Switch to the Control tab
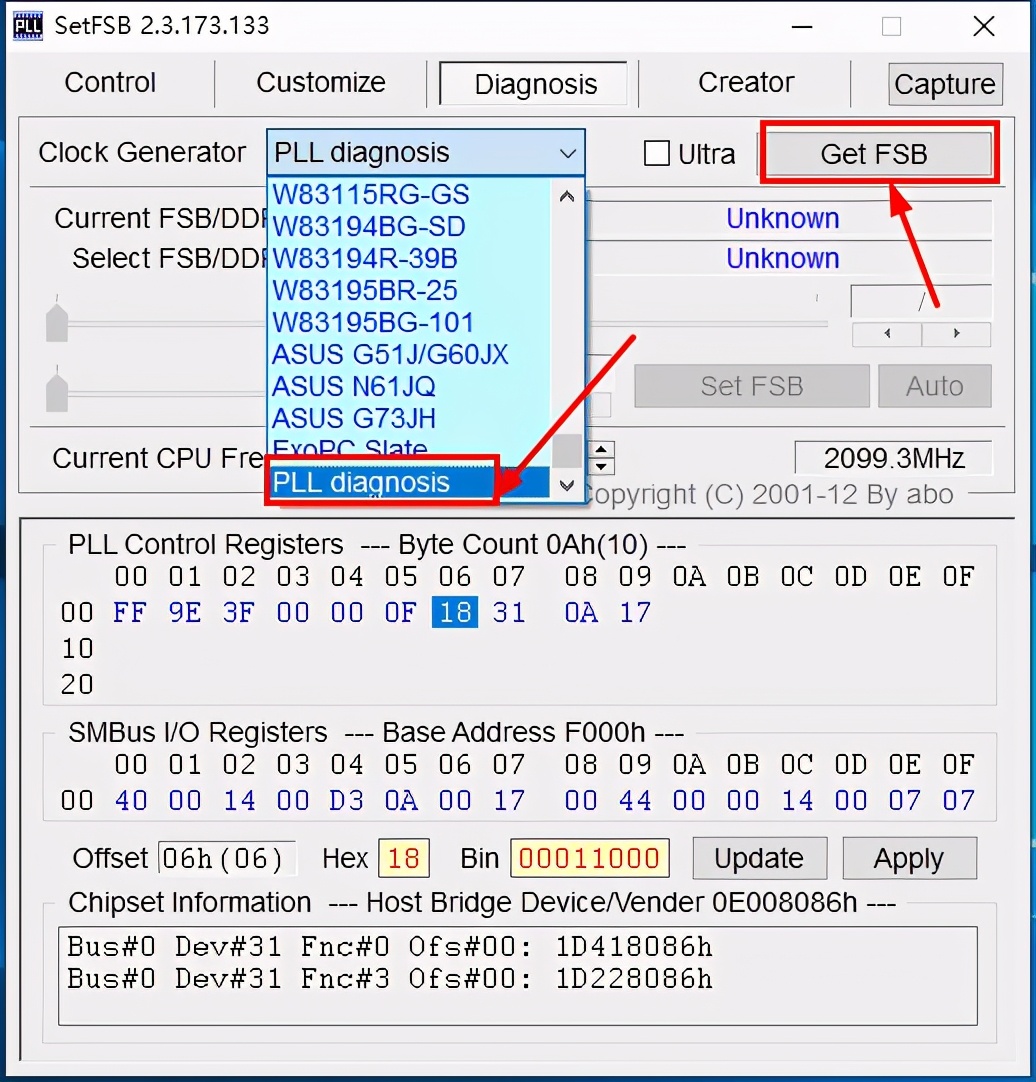This screenshot has height=1082, width=1036. tap(109, 83)
